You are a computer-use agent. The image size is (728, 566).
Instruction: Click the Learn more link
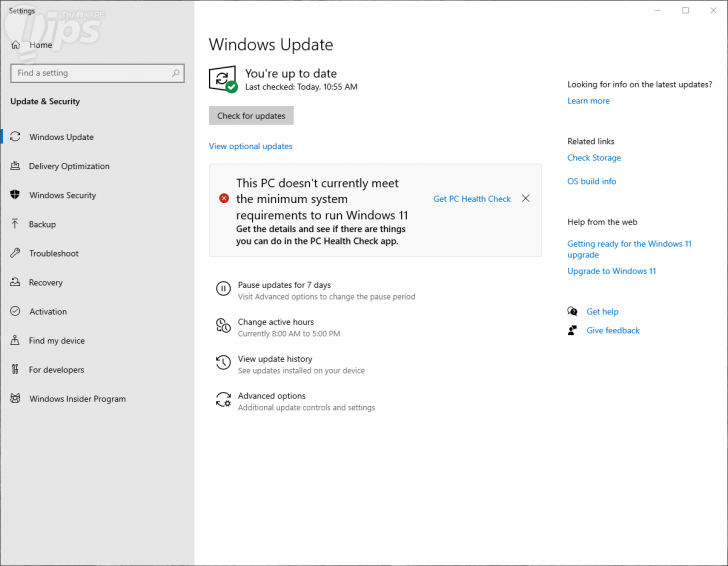[x=588, y=101]
